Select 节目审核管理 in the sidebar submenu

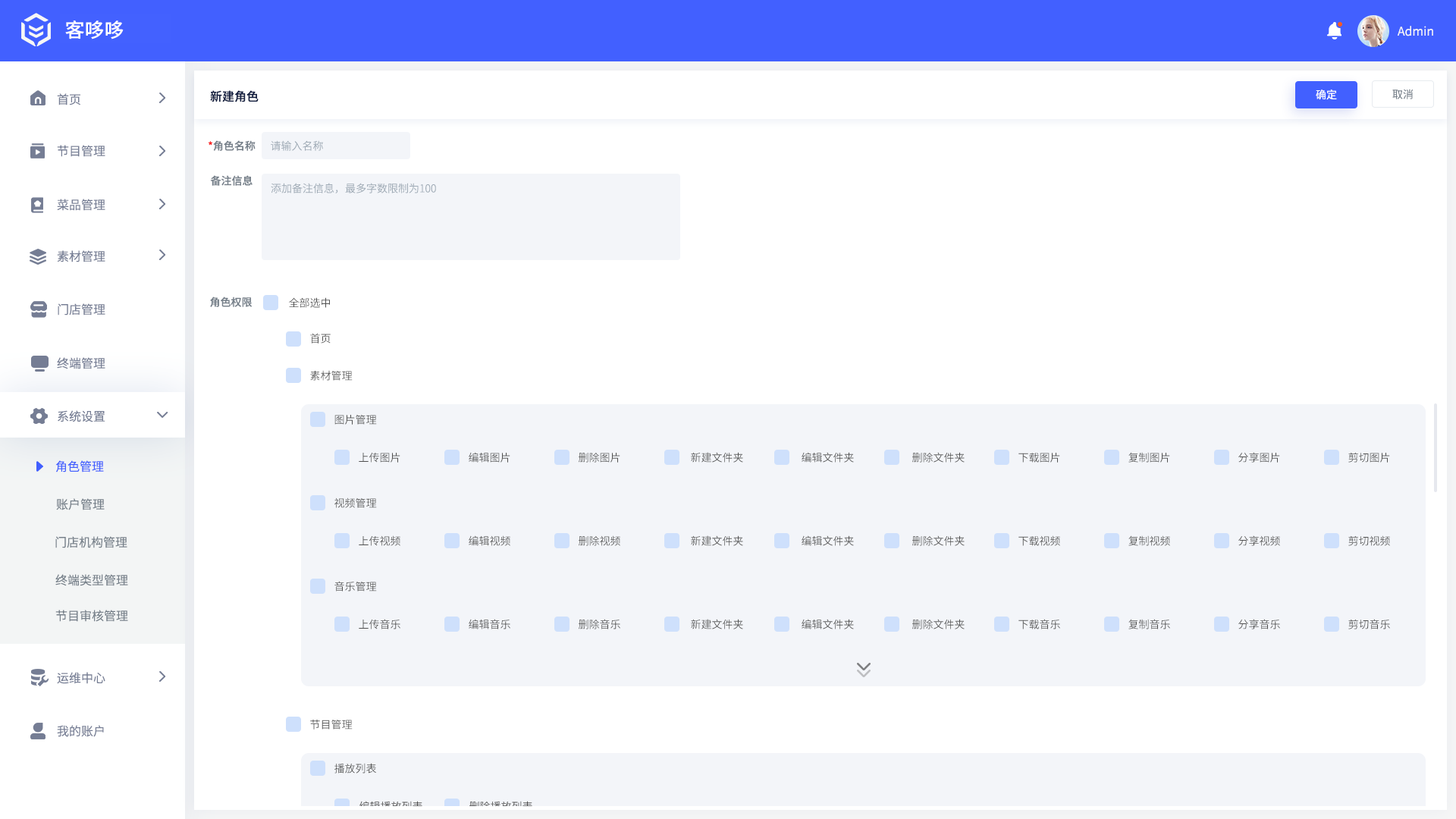(x=92, y=616)
